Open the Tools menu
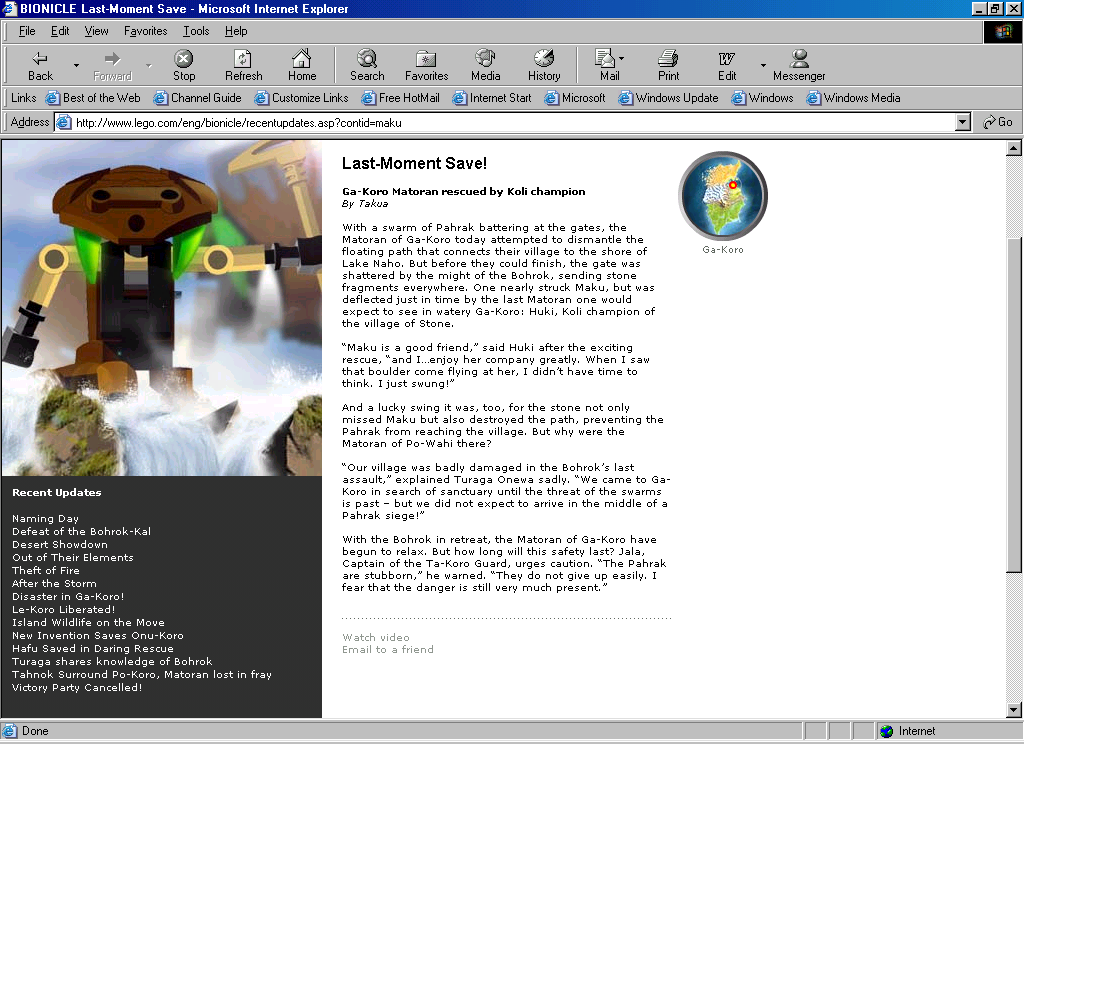Screen dimensions: 1100x1000 [196, 31]
